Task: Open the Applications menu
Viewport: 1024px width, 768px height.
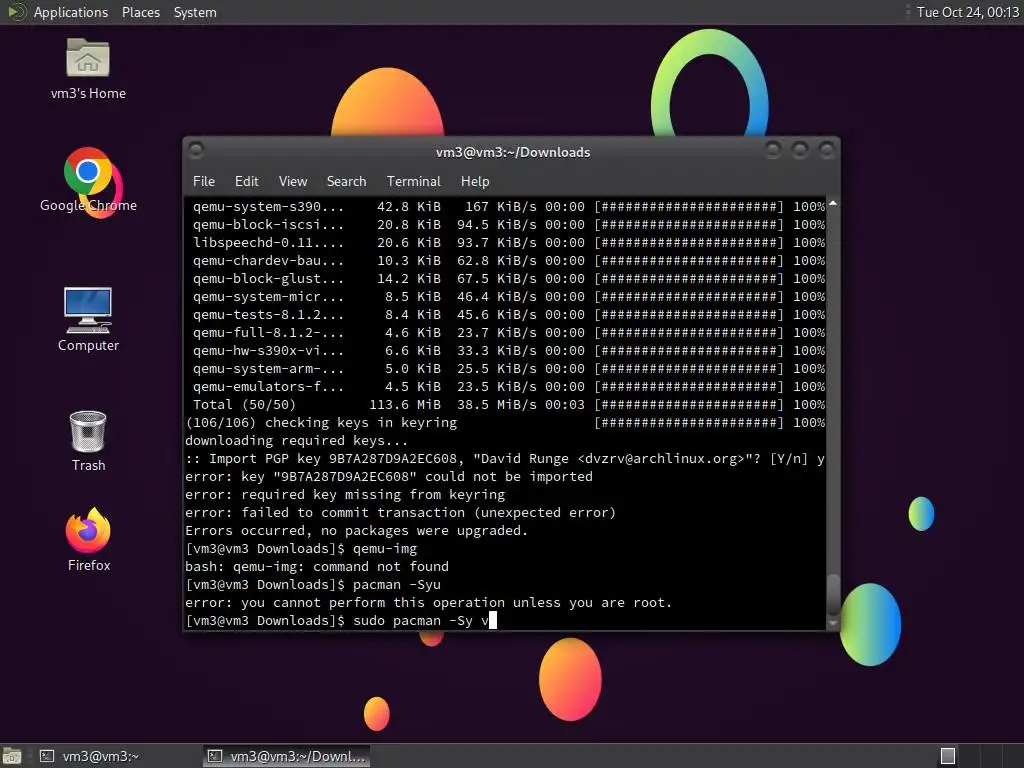Action: click(71, 12)
